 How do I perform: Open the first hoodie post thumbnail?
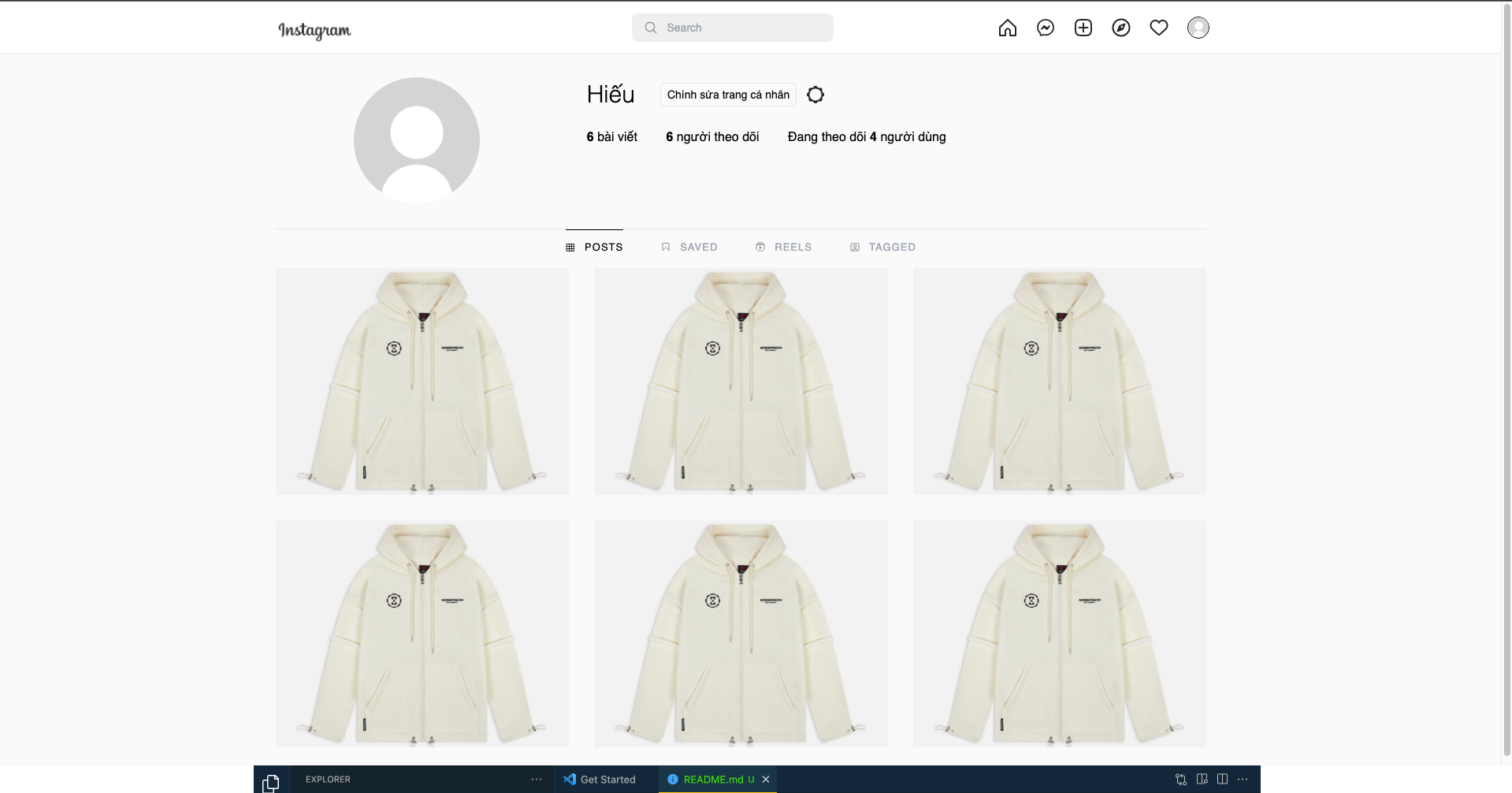click(x=422, y=381)
